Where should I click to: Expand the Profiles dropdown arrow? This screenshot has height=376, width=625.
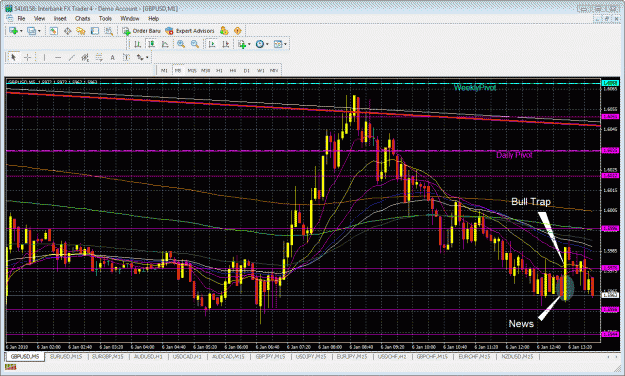pyautogui.click(x=39, y=31)
